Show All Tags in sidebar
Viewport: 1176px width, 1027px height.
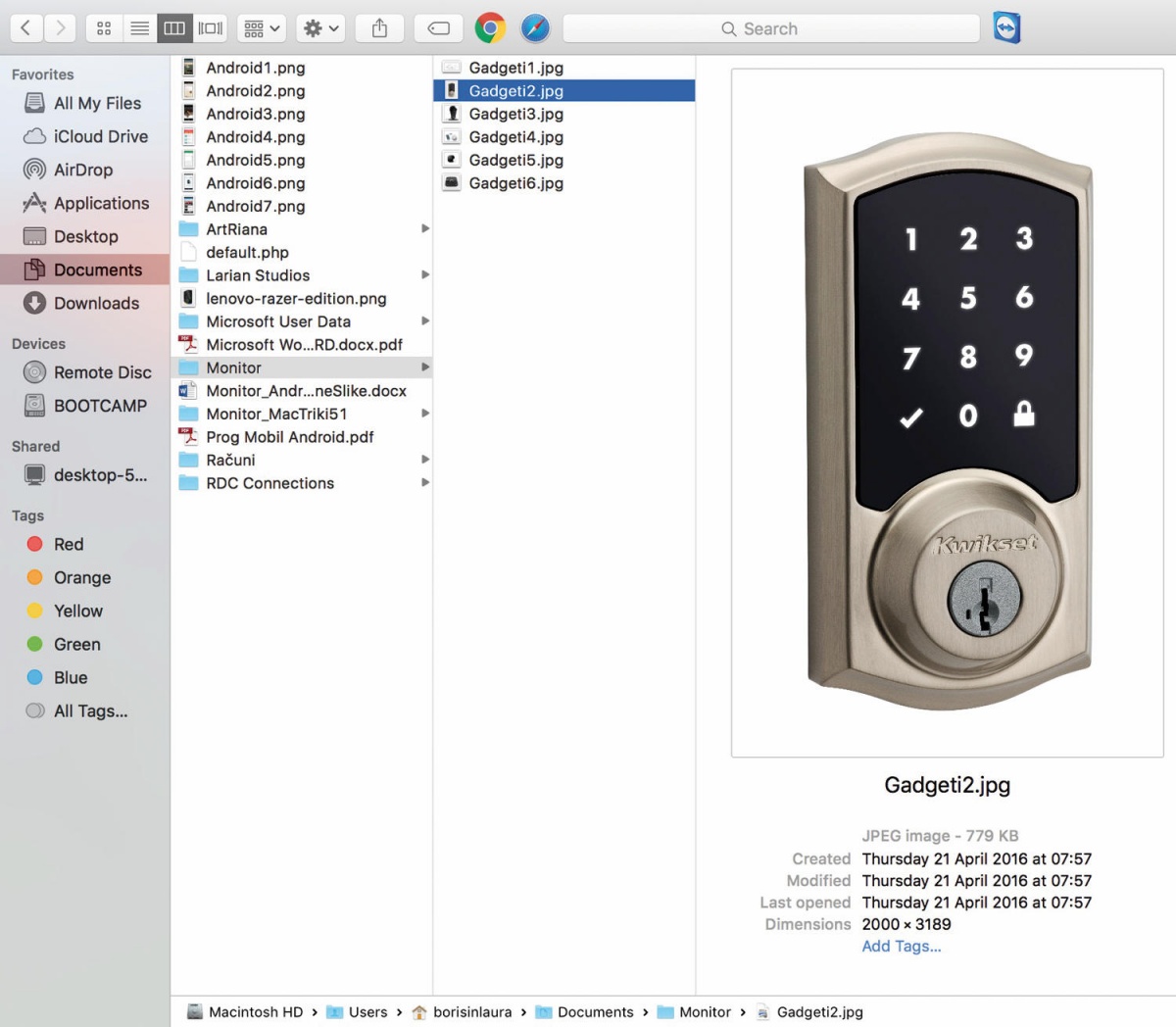point(84,710)
